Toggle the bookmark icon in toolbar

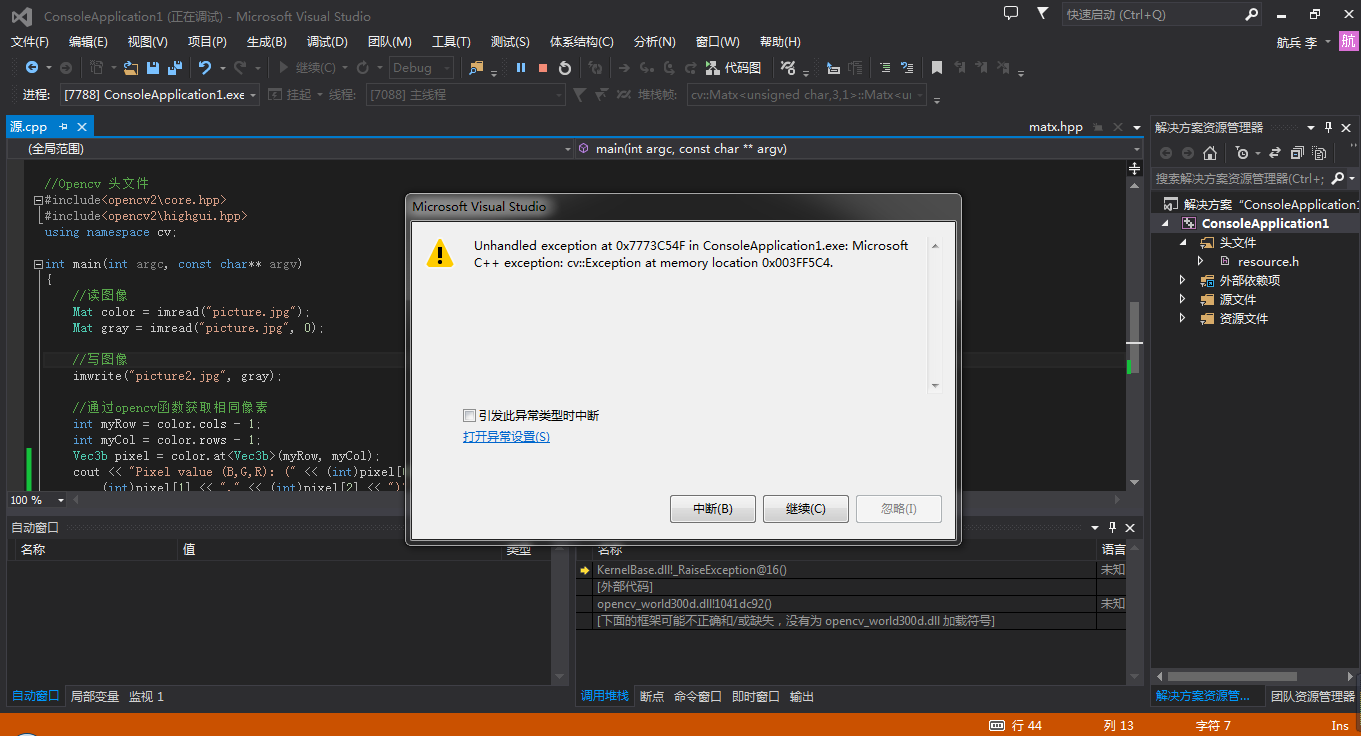coord(937,68)
